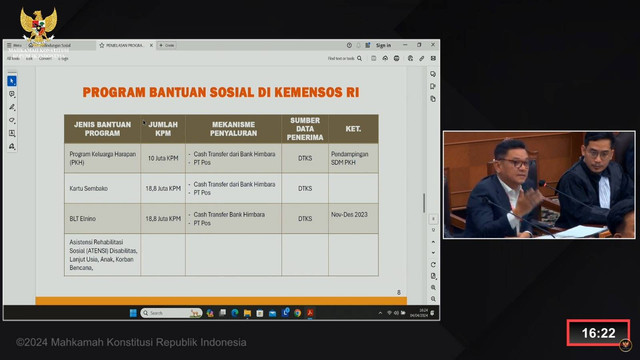Click the Create button
The width and height of the screenshot is (640, 360).
click(167, 45)
